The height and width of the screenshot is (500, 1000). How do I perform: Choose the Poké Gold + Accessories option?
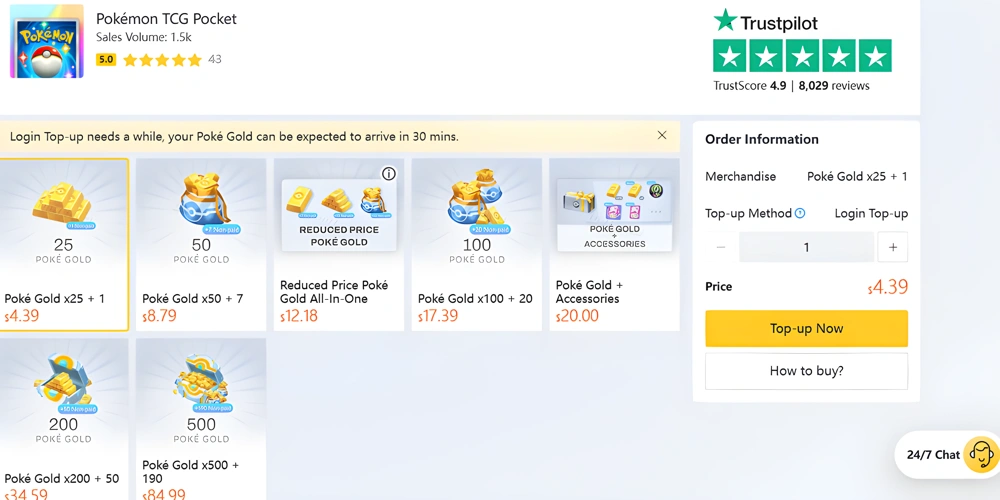pos(614,244)
